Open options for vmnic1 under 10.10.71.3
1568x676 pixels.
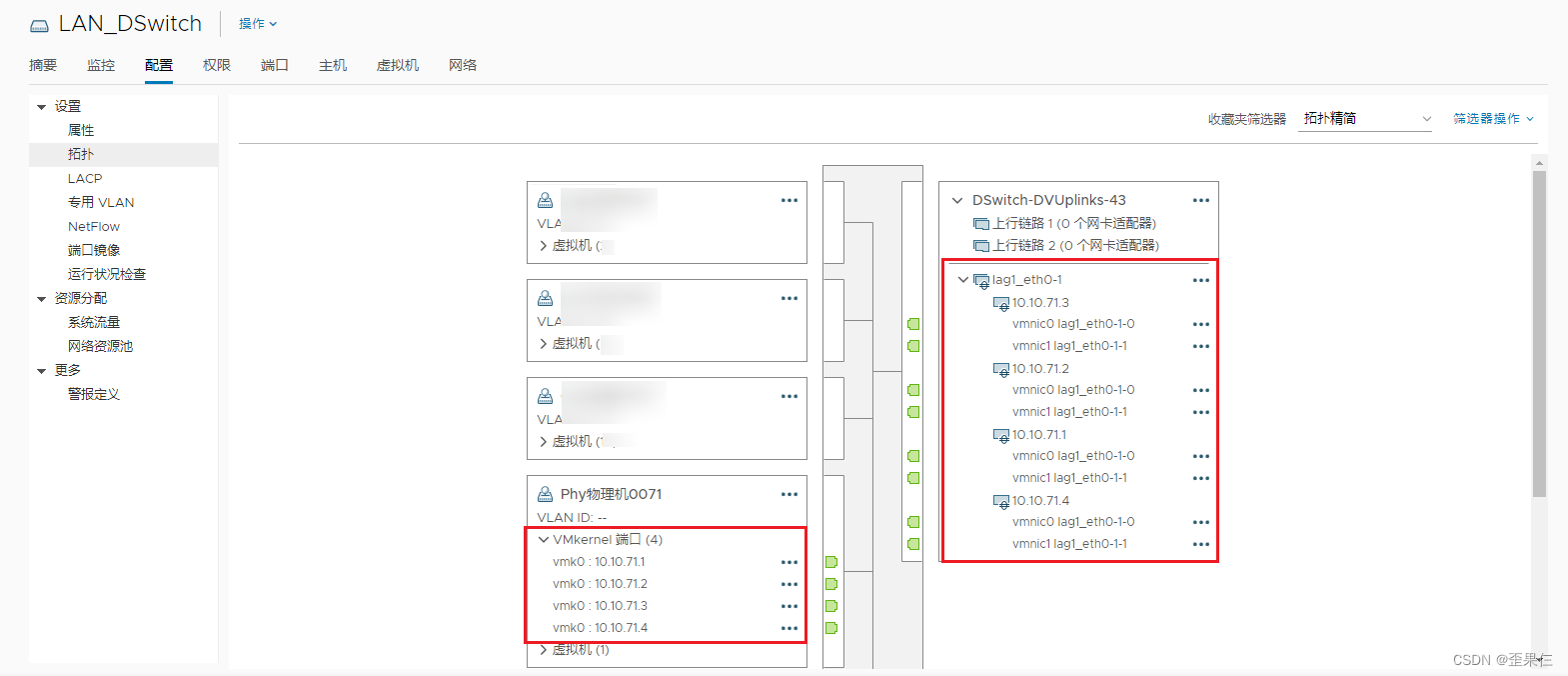(x=1201, y=346)
